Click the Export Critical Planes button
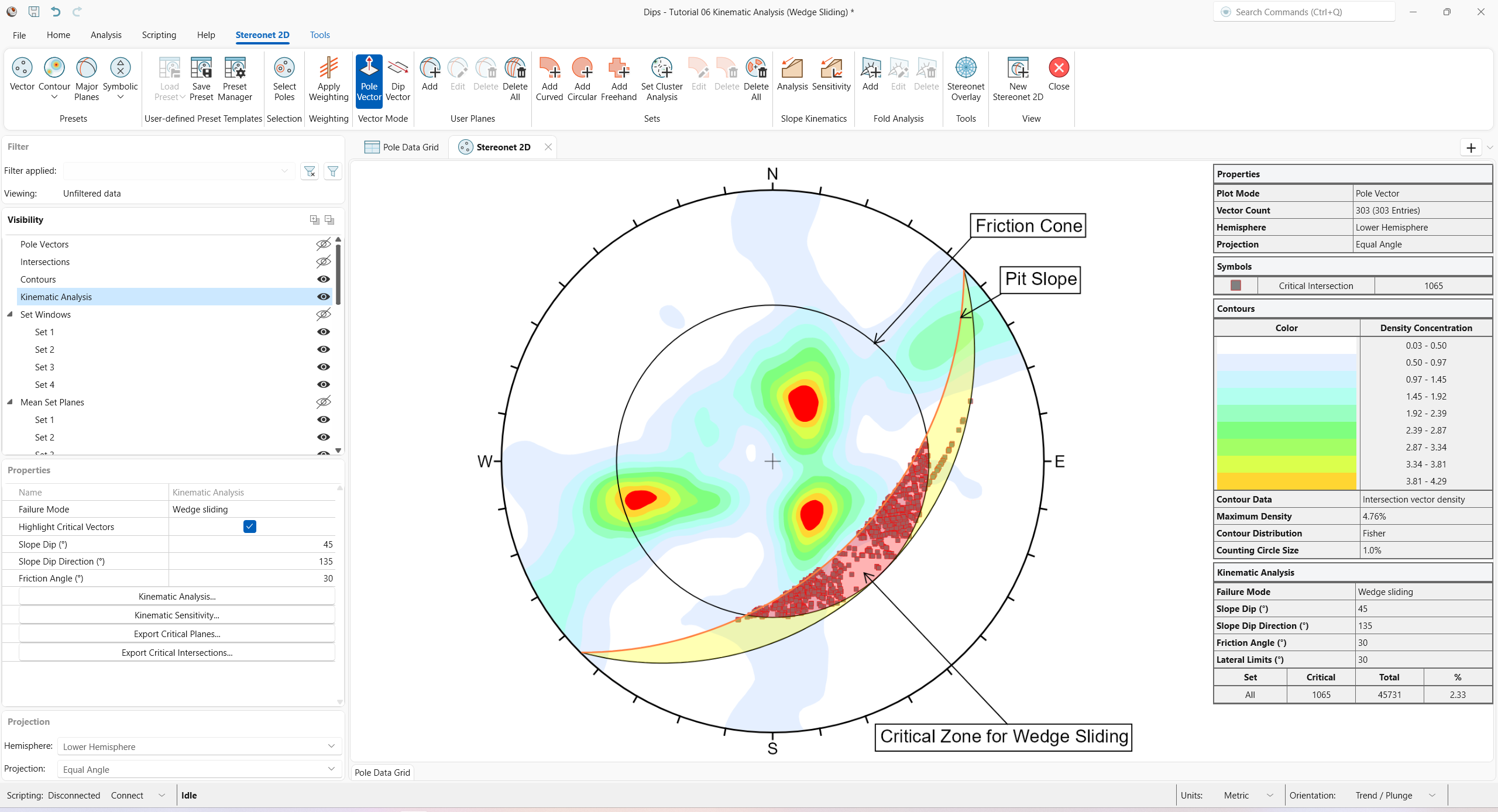This screenshot has width=1498, height=812. tap(176, 634)
